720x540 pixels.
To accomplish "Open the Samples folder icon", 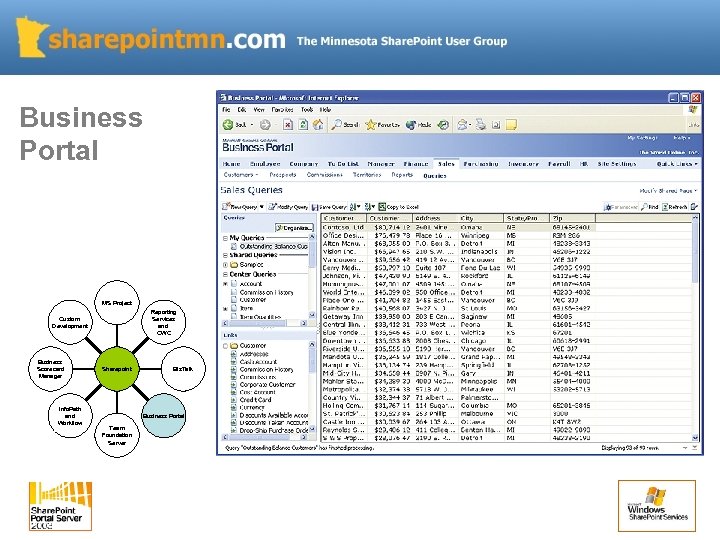I will 234,264.
